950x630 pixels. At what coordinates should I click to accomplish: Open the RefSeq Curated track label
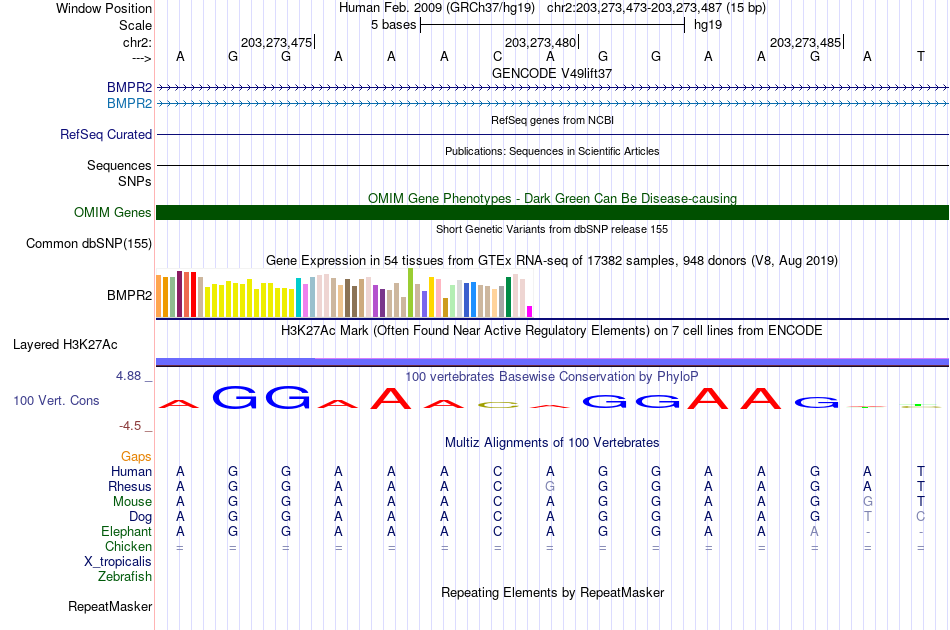(106, 134)
